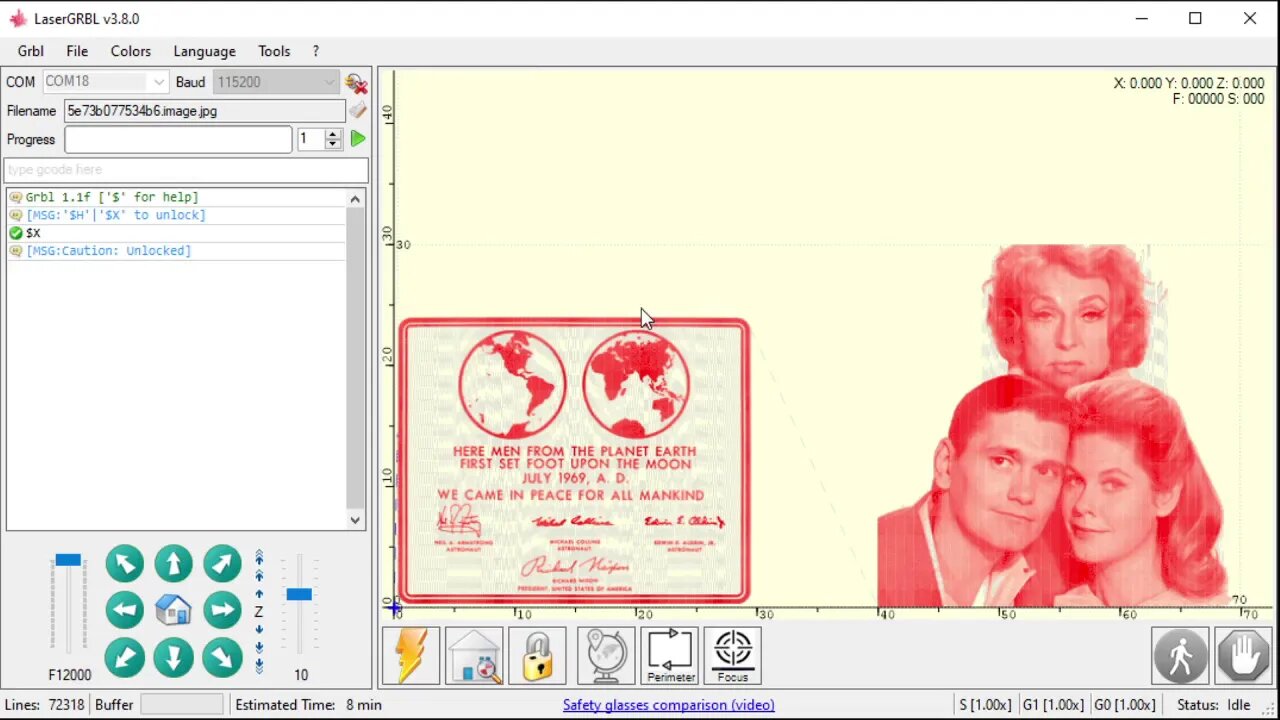The width and height of the screenshot is (1280, 720).
Task: Click the moon plaque engraving in the preview
Action: pyautogui.click(x=574, y=461)
